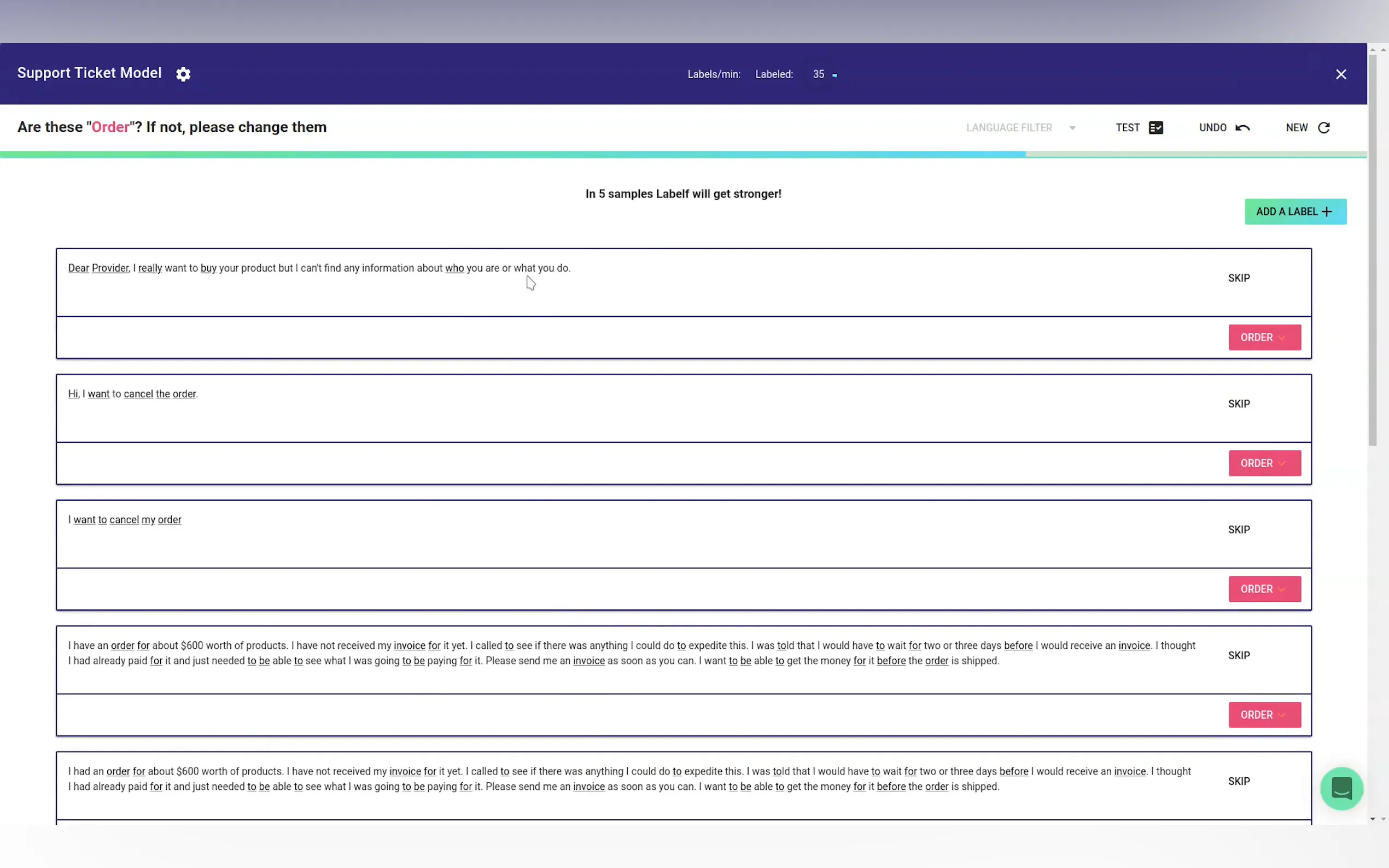
Task: Click the plus icon on Add a Label
Action: click(1327, 212)
